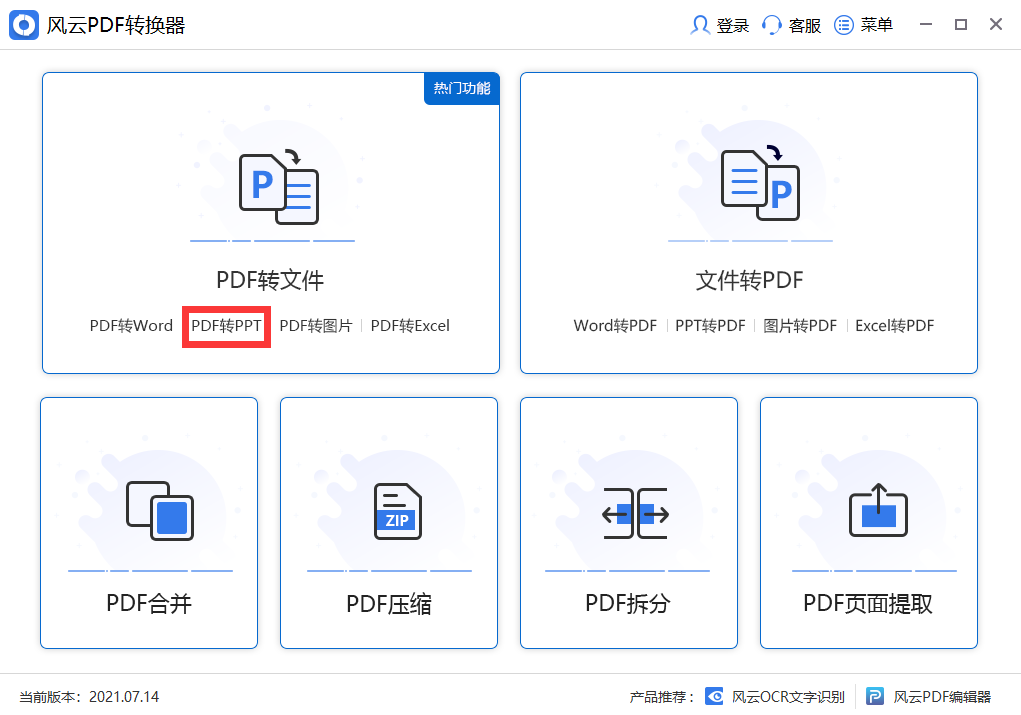Click the 文件转PDF document conversion icon
Image resolution: width=1021 pixels, height=715 pixels.
[761, 183]
